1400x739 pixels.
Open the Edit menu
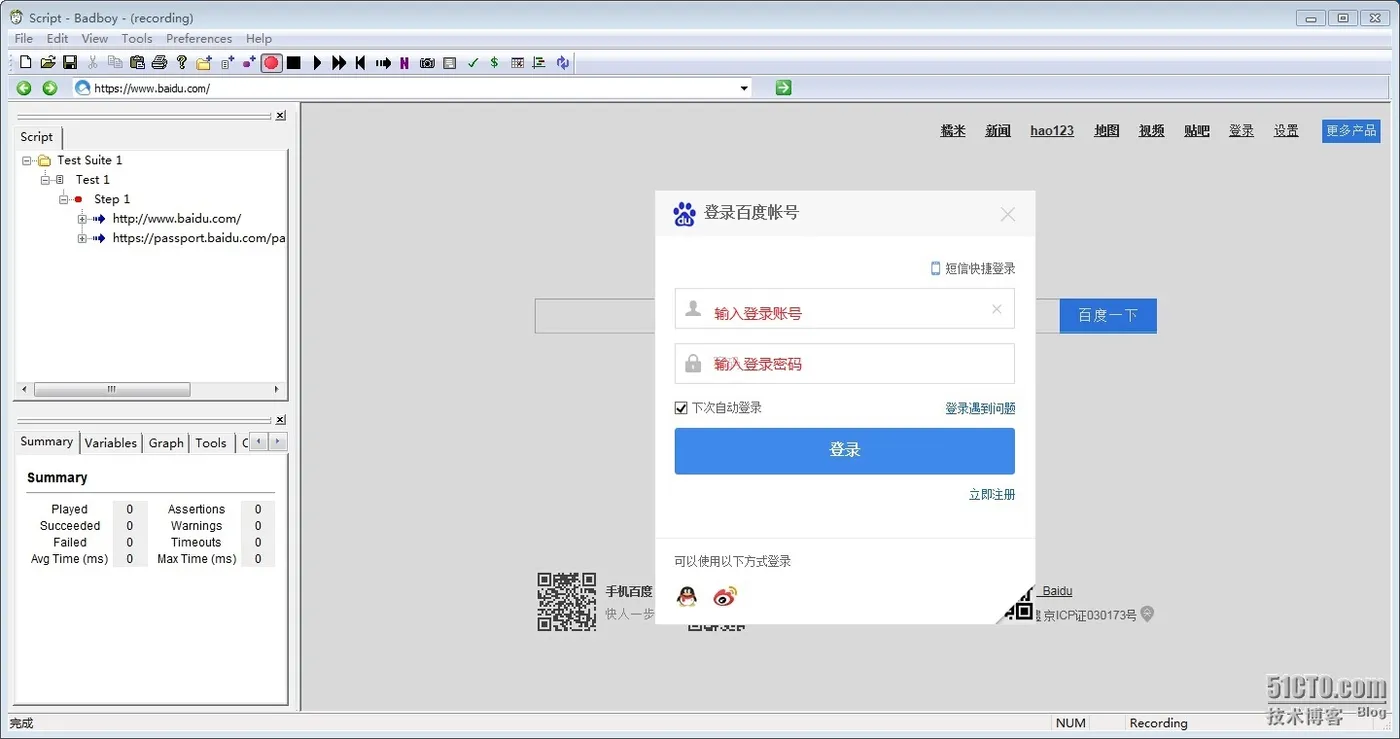(58, 39)
